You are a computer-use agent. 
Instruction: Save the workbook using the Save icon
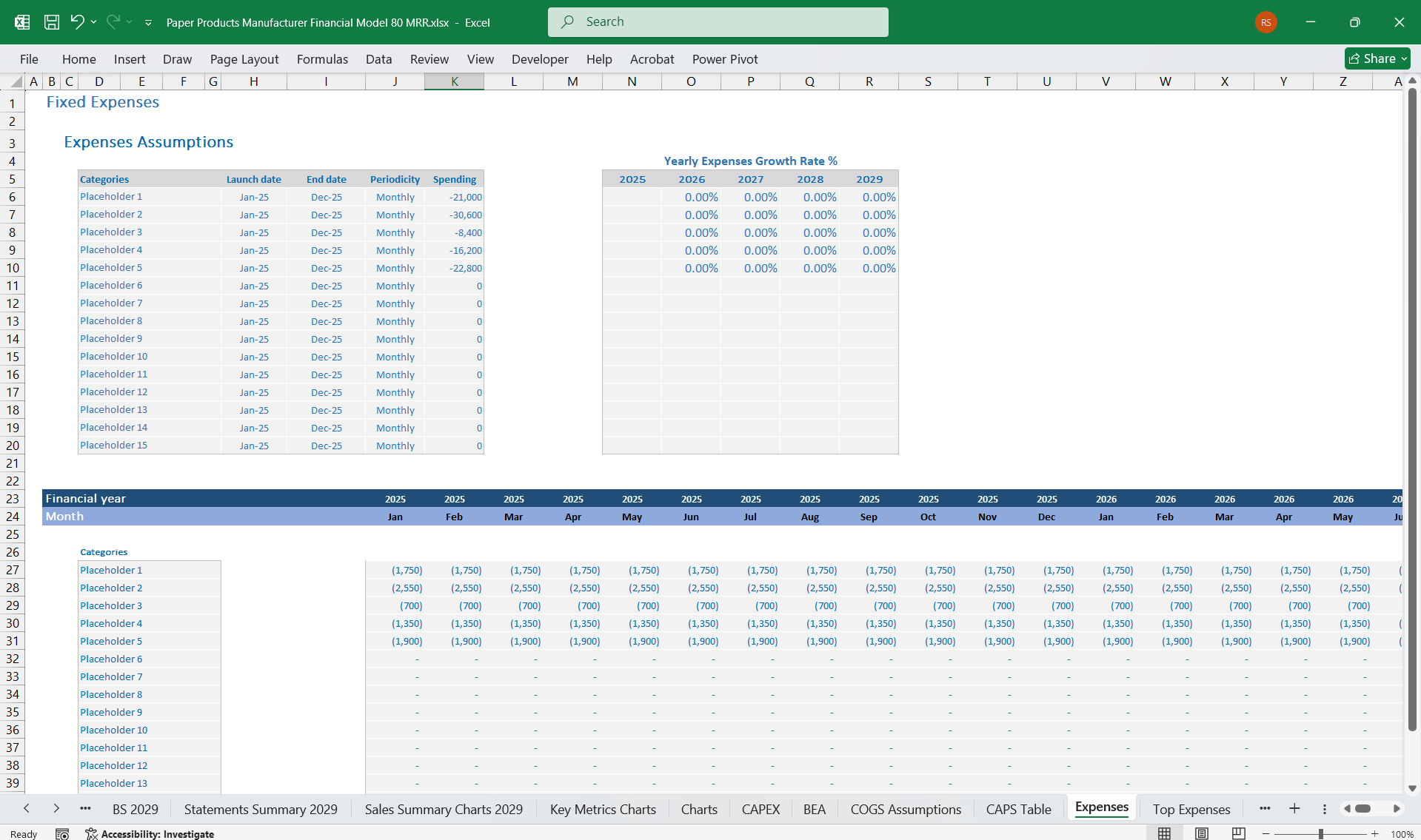pos(51,21)
